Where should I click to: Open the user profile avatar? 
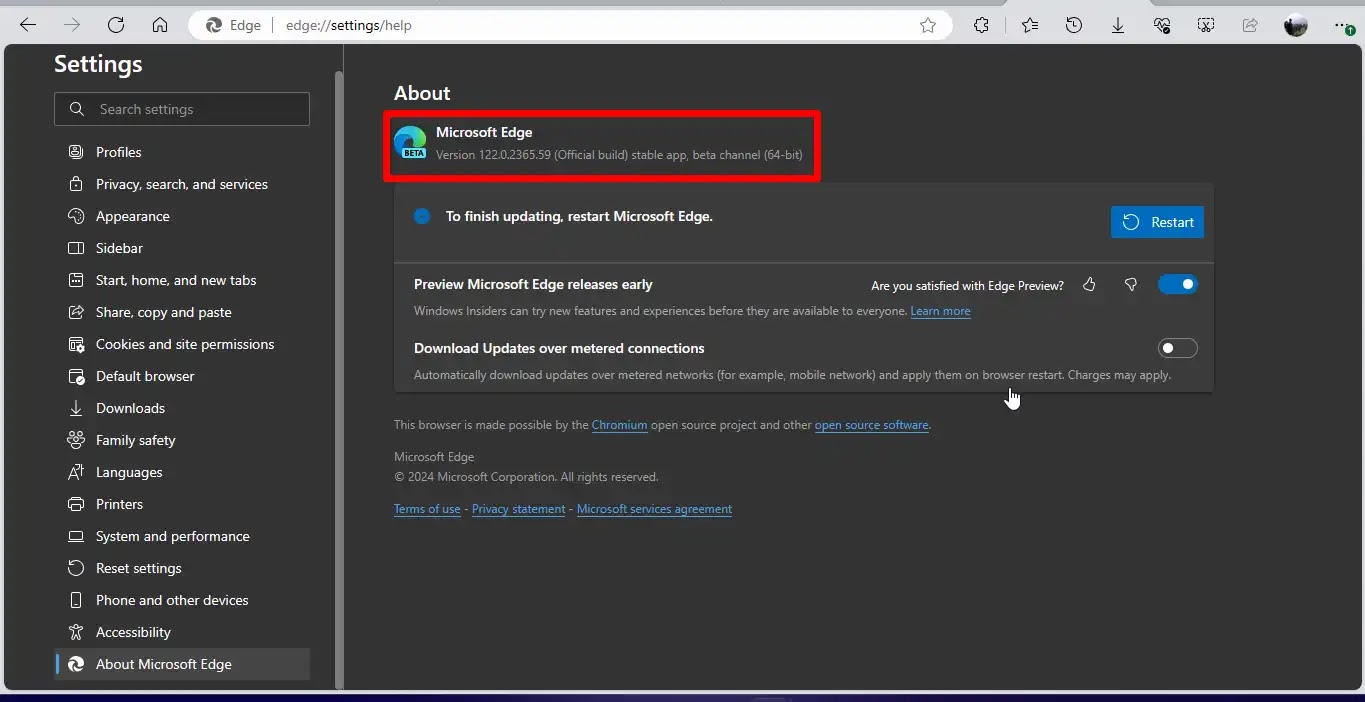[x=1296, y=25]
